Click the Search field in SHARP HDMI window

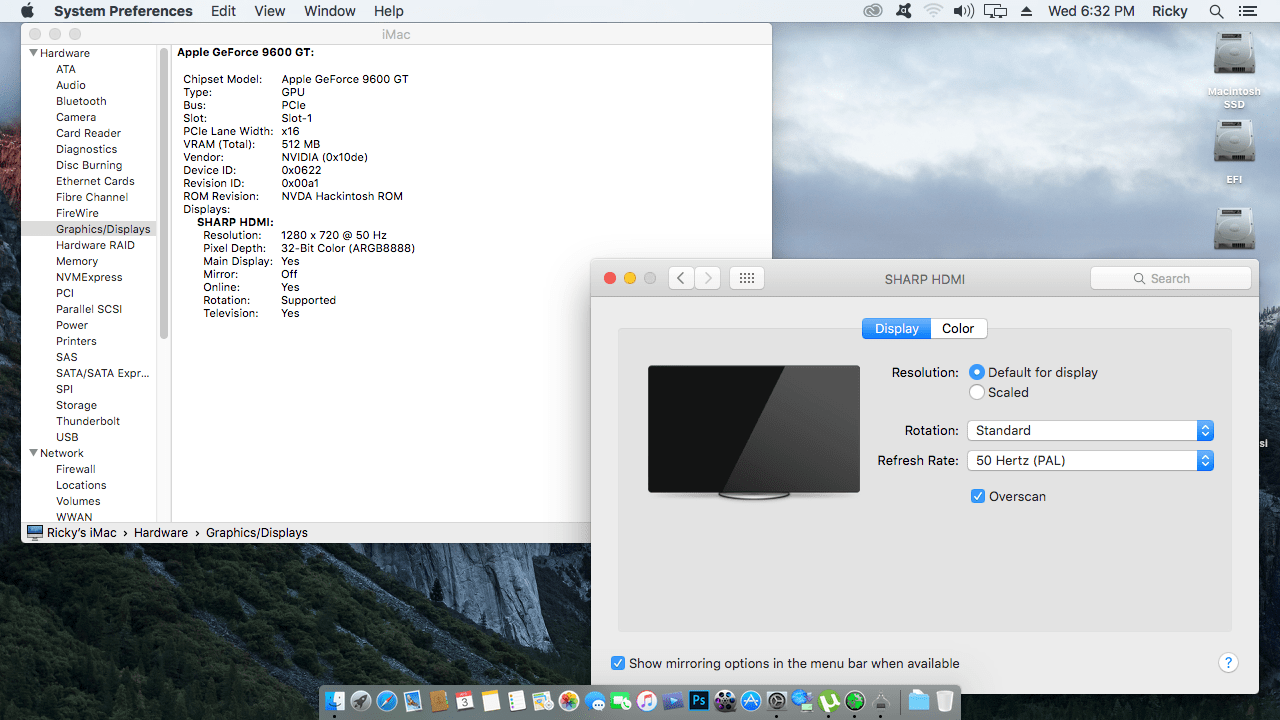[x=1170, y=278]
